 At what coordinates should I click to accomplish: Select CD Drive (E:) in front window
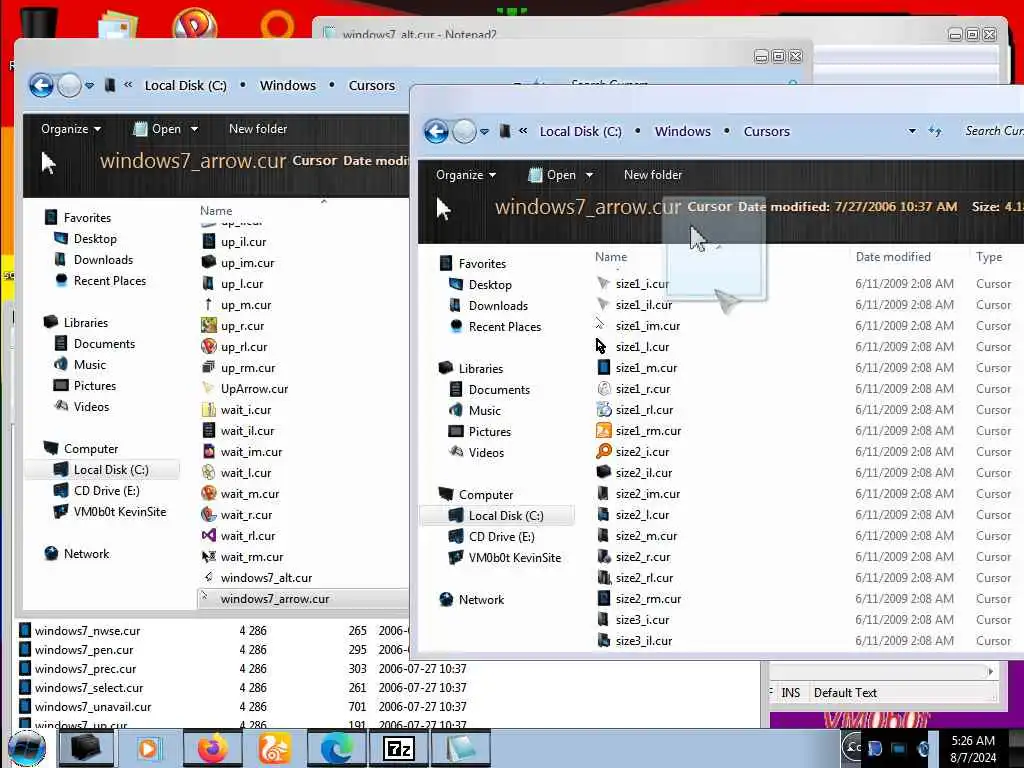pos(492,537)
